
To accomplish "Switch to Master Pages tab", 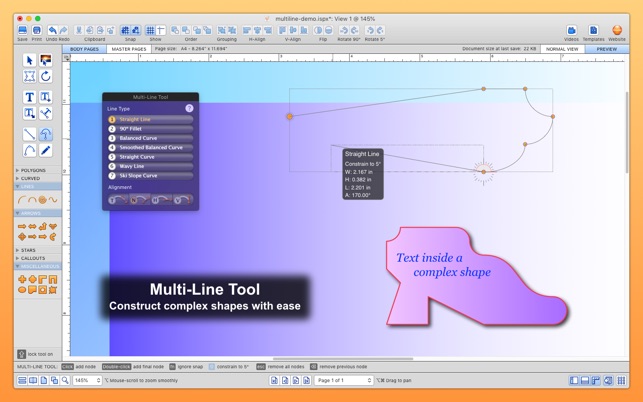I will tap(129, 49).
